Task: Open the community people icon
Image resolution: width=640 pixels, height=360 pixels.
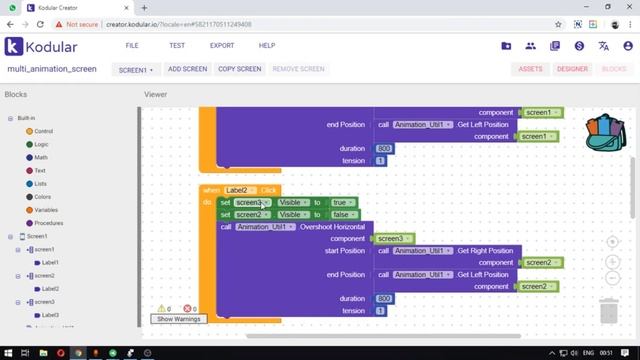Action: point(531,46)
